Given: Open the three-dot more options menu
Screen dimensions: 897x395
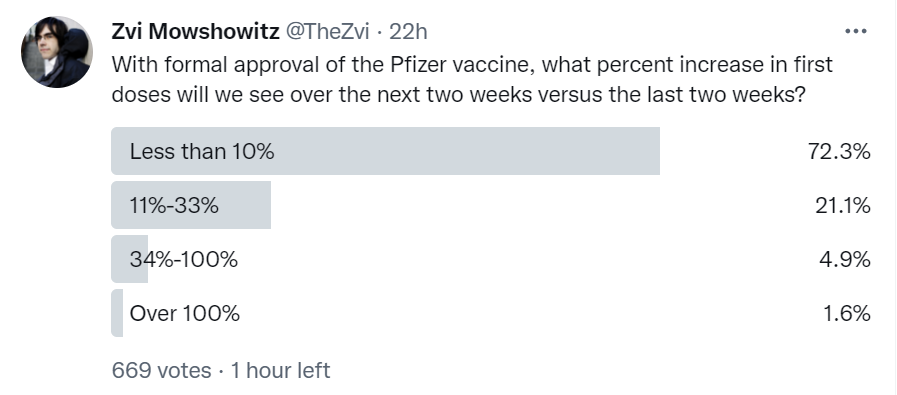Looking at the screenshot, I should (x=856, y=31).
